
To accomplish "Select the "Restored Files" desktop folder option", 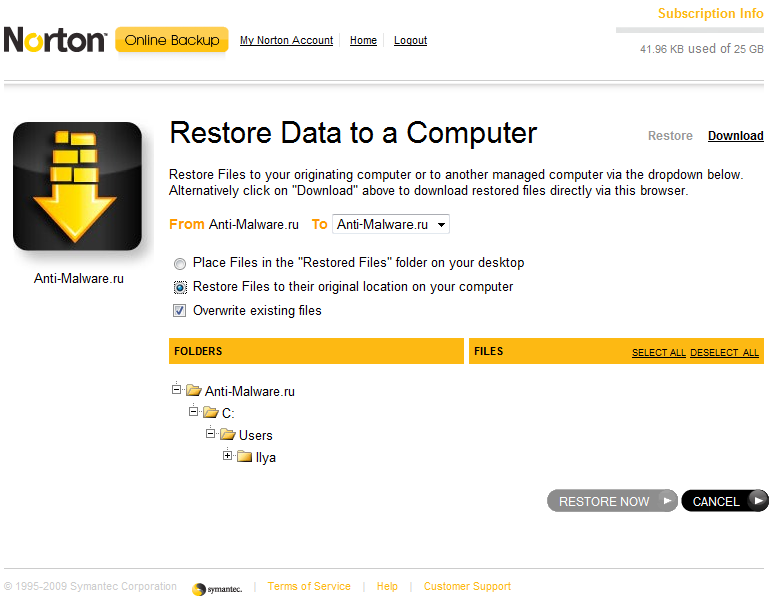I will coord(180,264).
